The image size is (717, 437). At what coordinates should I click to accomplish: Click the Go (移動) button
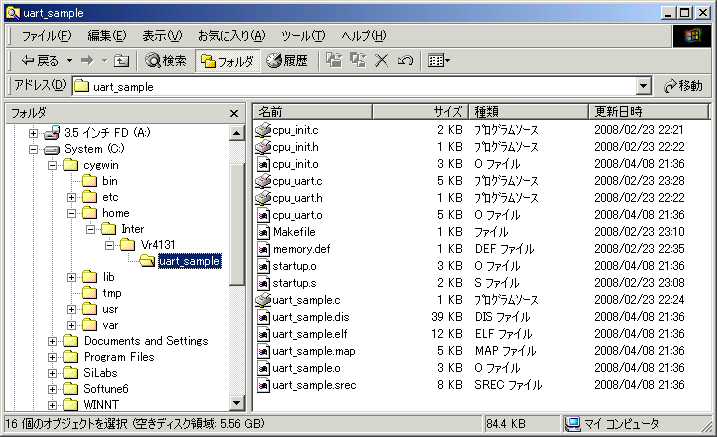684,85
